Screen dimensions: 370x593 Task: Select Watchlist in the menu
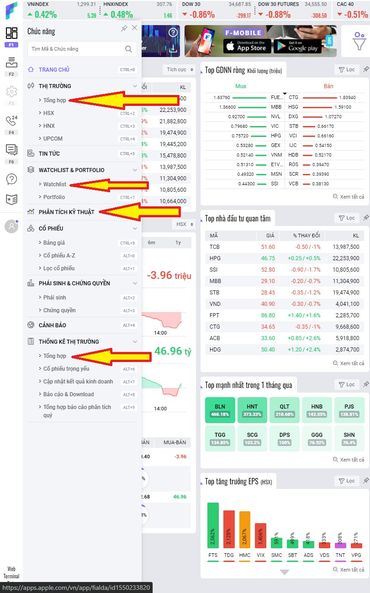click(54, 184)
